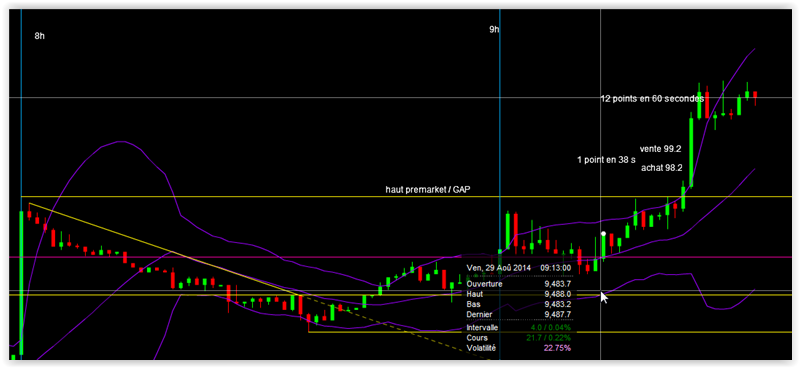Click the last value "9,487.7"
800x368 pixels.
click(557, 314)
